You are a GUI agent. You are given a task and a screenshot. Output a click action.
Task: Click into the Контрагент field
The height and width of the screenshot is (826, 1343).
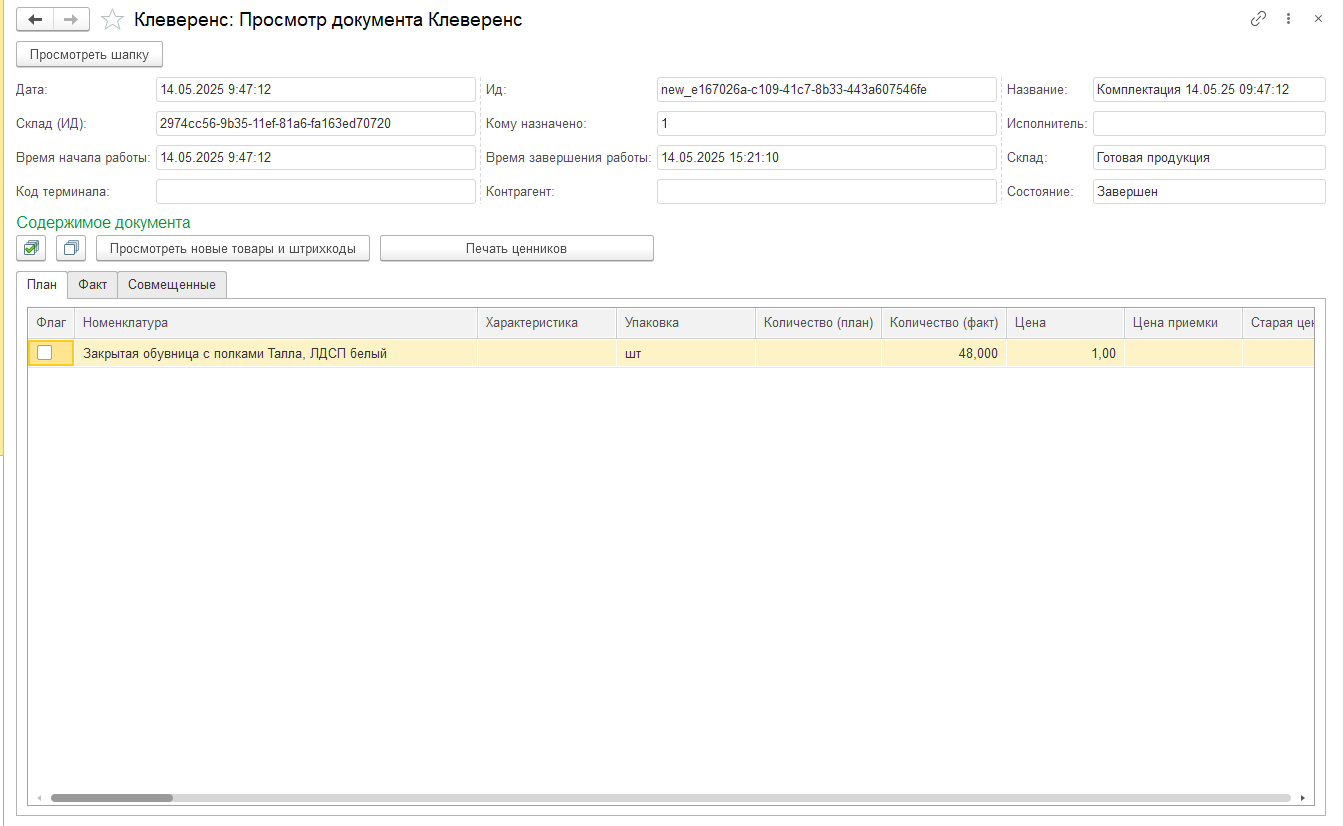pyautogui.click(x=826, y=192)
